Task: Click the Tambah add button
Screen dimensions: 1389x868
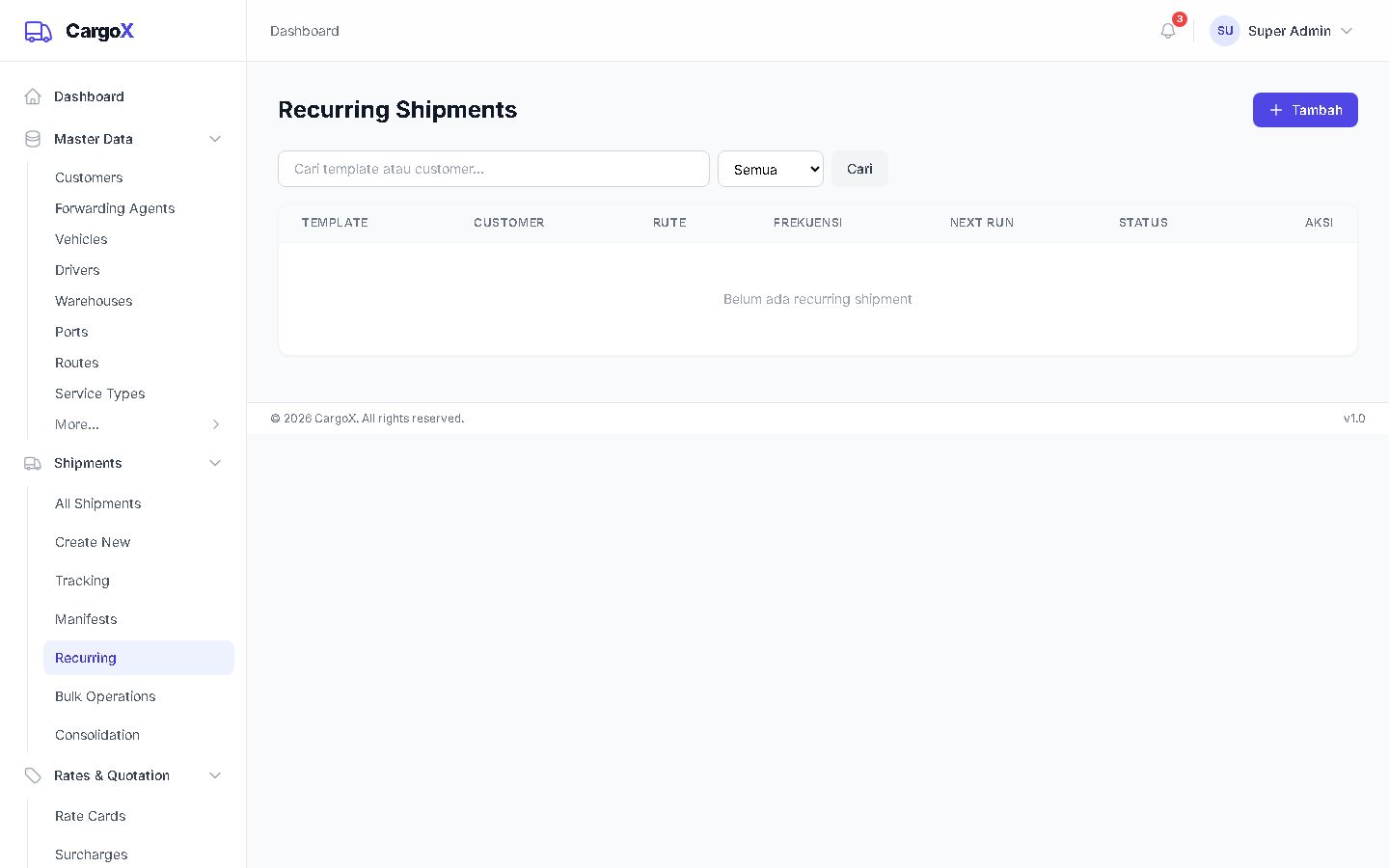Action: (x=1305, y=110)
